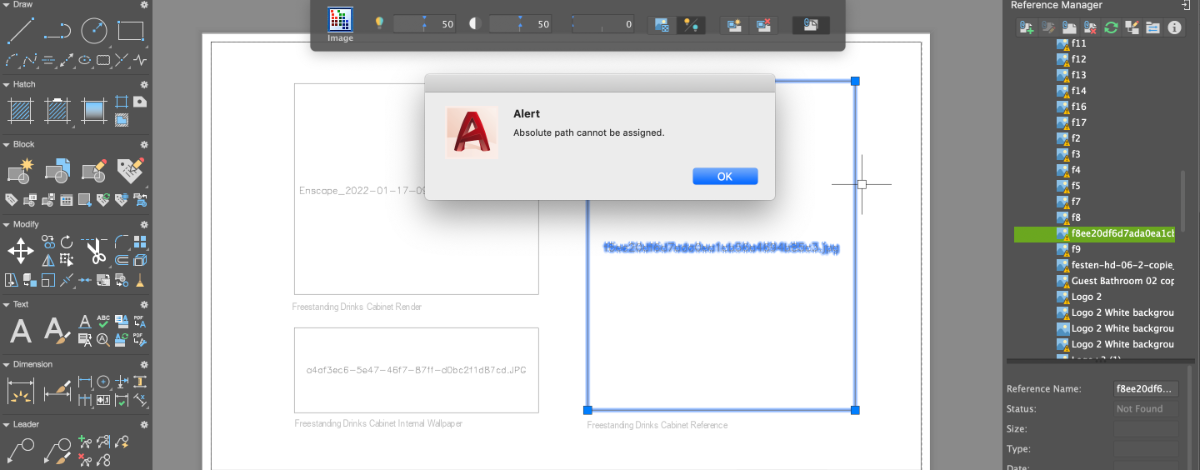This screenshot has width=1200, height=470.
Task: Click the create clipping boundary icon
Action: coord(734,24)
